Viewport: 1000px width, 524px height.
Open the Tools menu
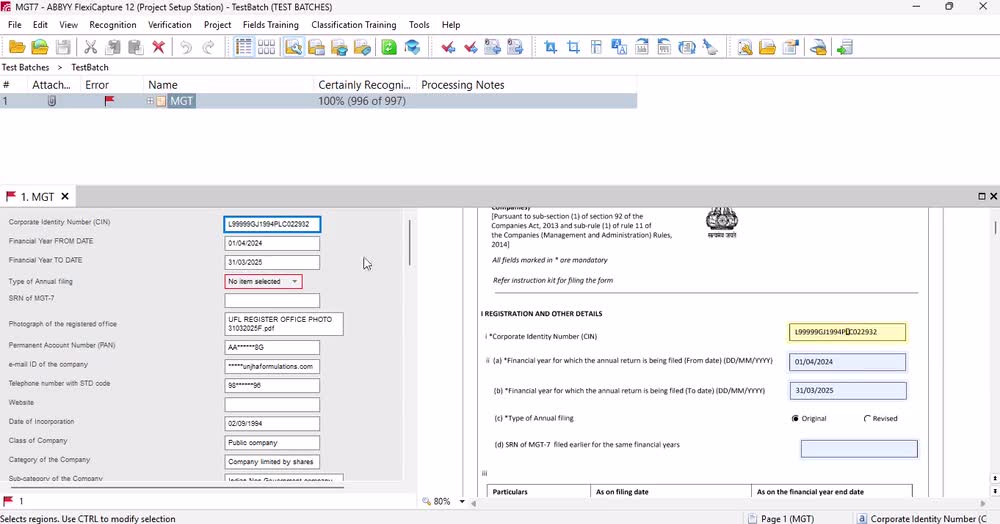[x=419, y=25]
